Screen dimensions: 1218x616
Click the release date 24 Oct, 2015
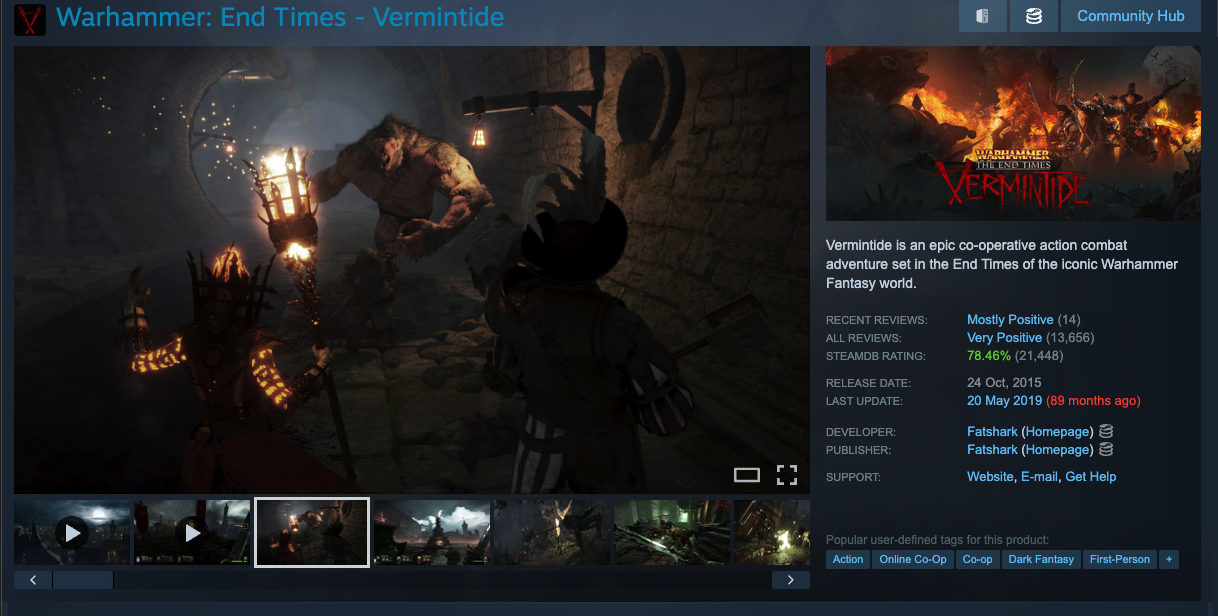1004,383
